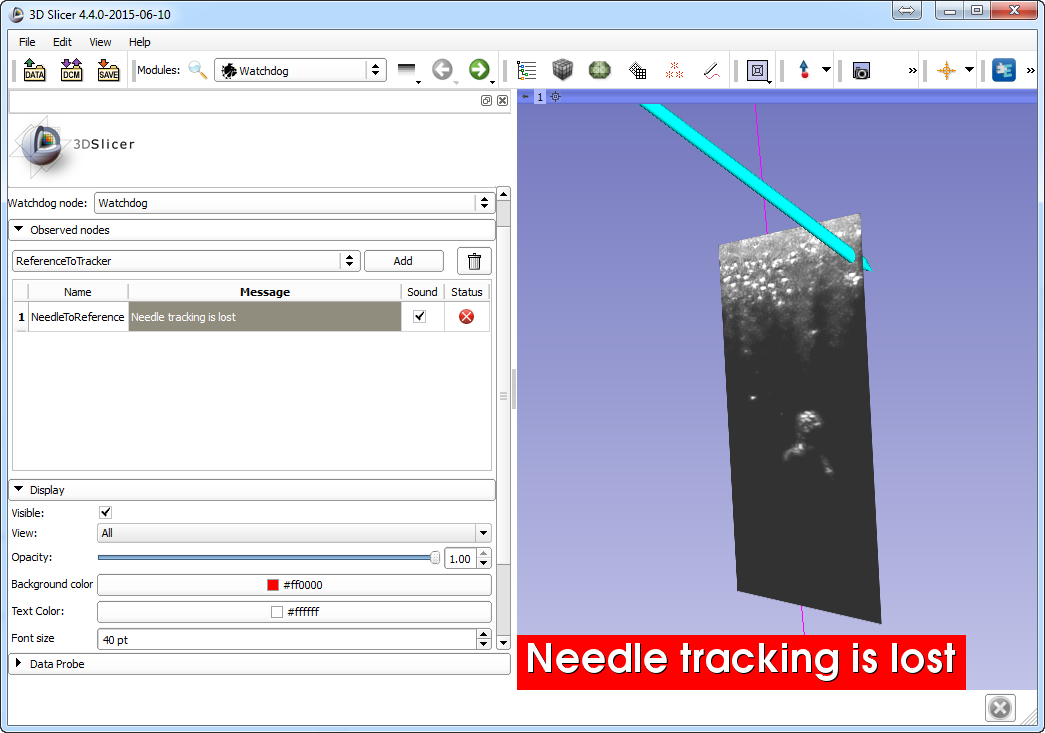Toggle the crosshair toolbar icon
The width and height of the screenshot is (1045, 733).
[x=946, y=70]
